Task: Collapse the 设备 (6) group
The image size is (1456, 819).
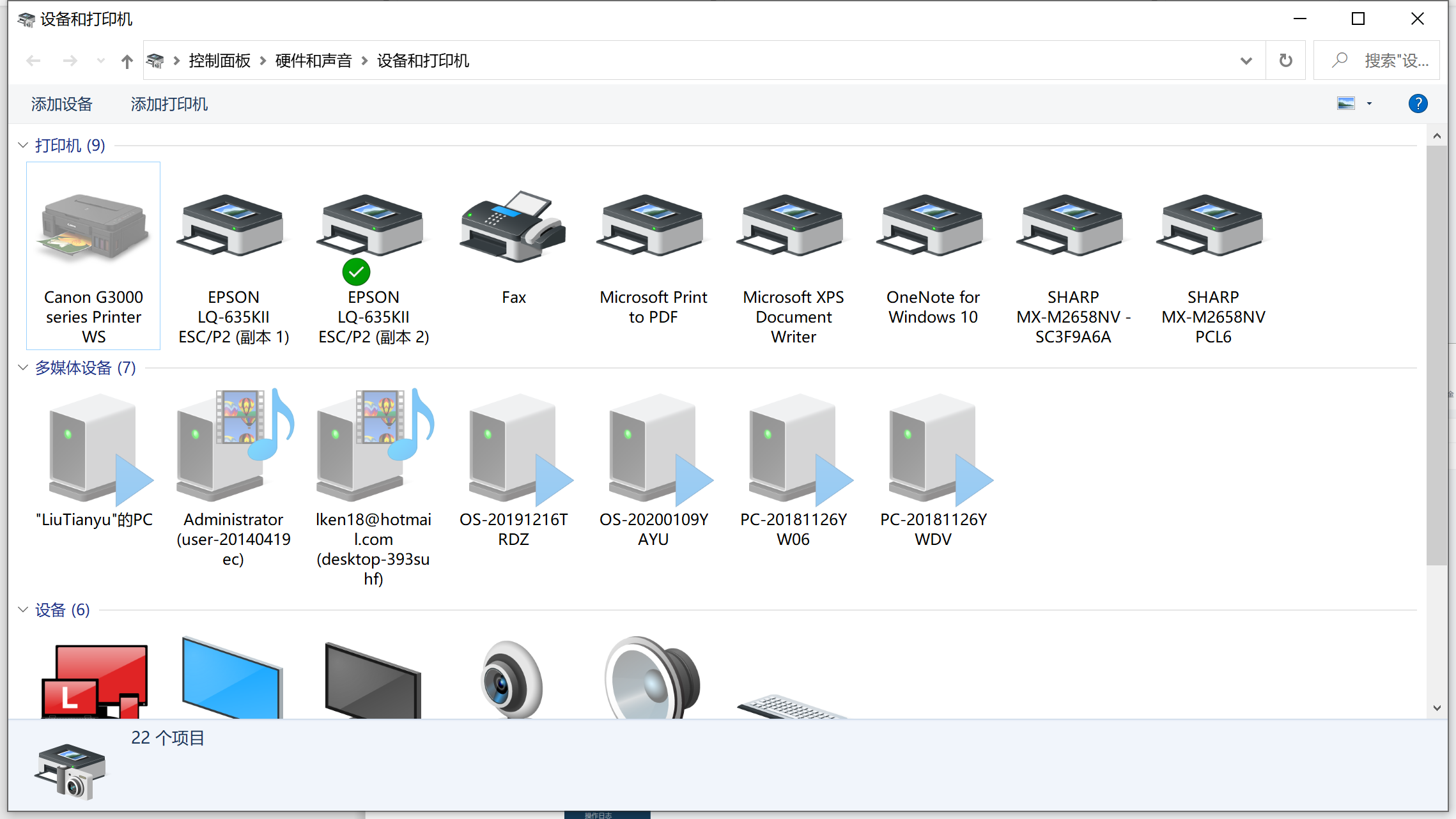Action: pyautogui.click(x=23, y=609)
